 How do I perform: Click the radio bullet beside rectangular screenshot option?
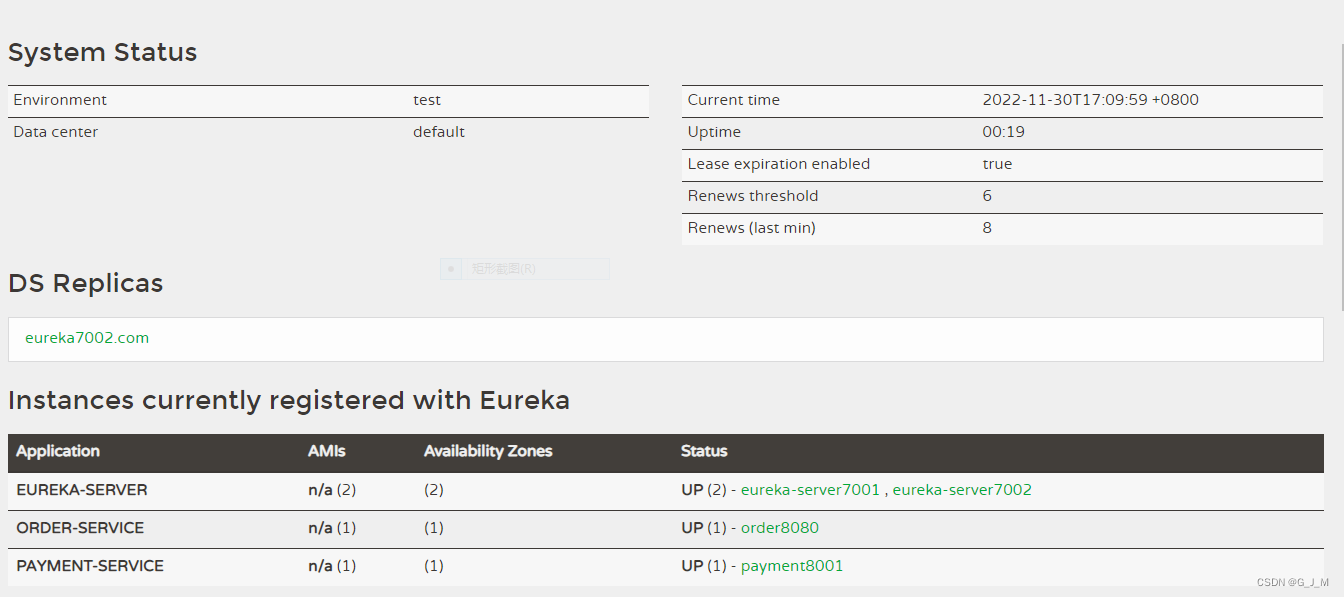tap(451, 269)
